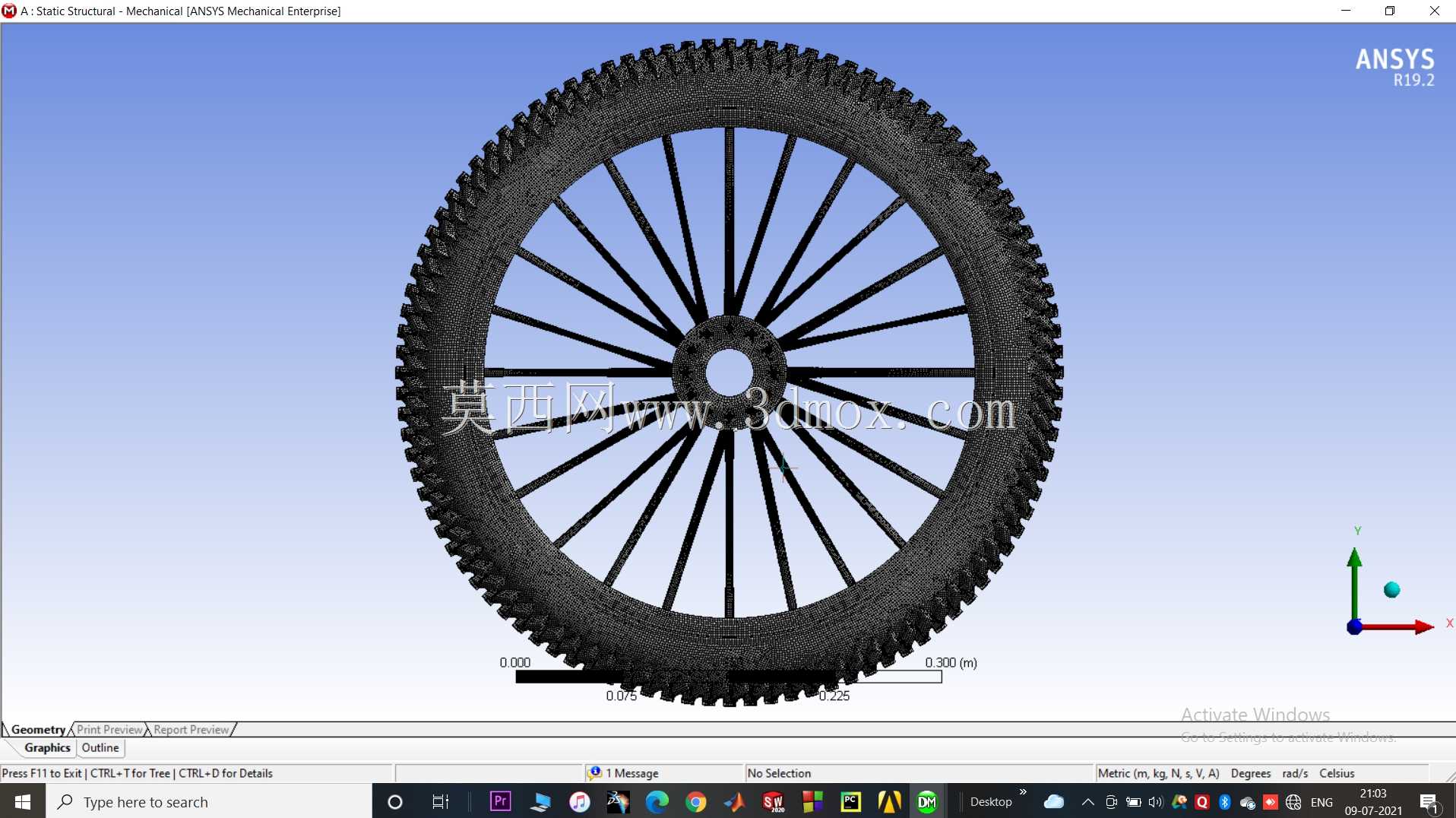Select the Graphics panel tab
This screenshot has width=1456, height=818.
pyautogui.click(x=47, y=747)
